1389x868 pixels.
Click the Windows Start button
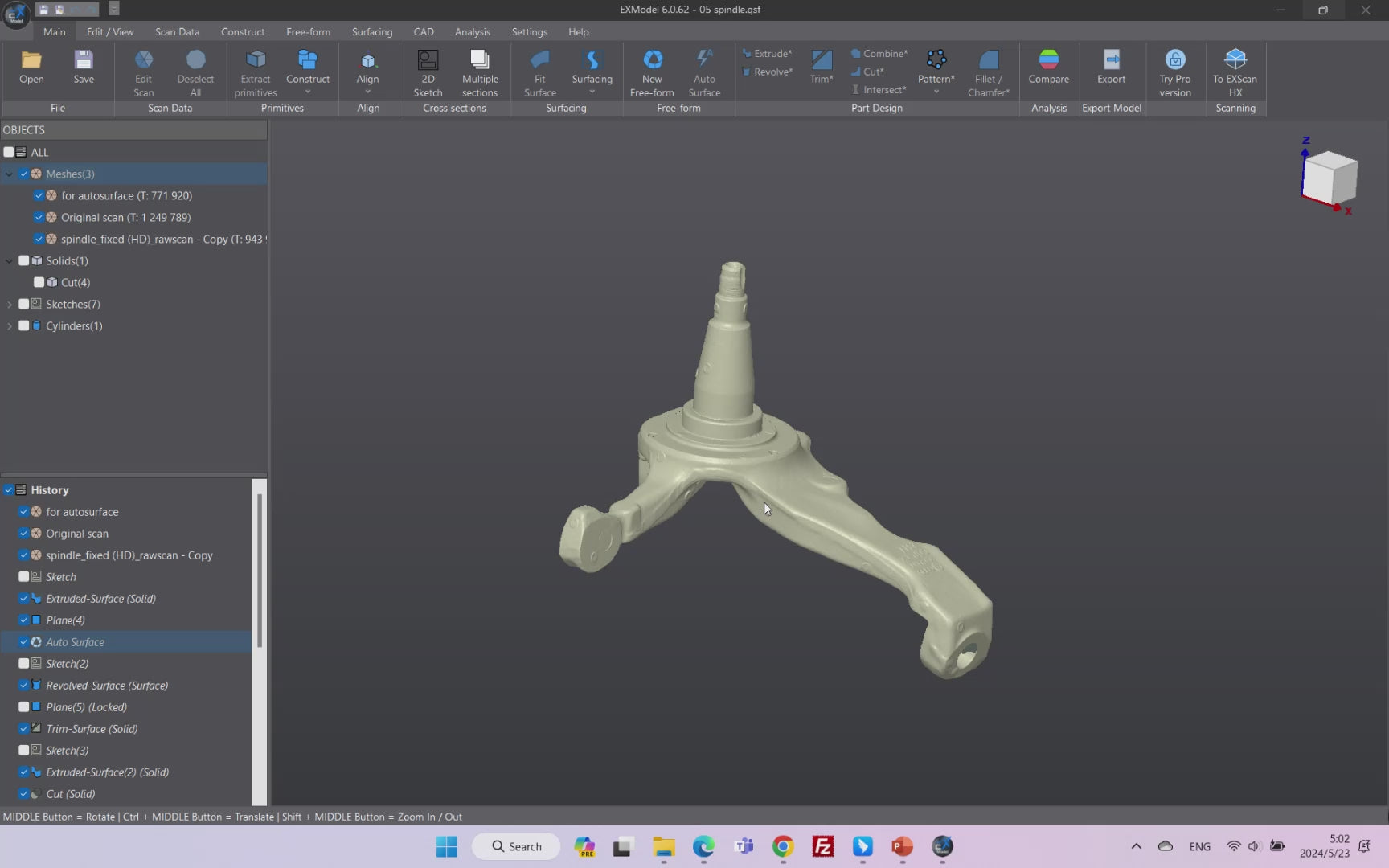click(446, 846)
